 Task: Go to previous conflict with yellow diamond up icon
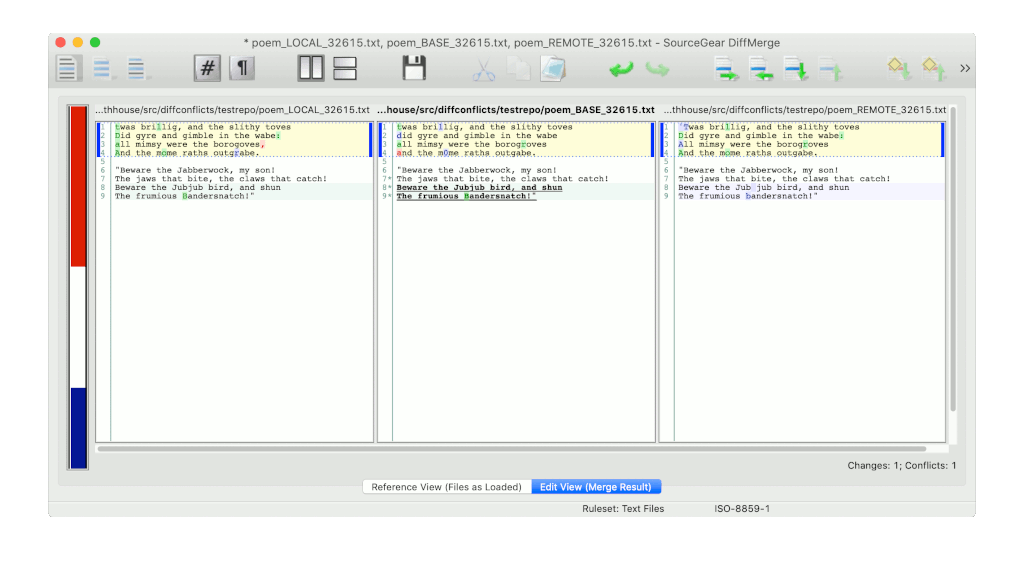[934, 69]
